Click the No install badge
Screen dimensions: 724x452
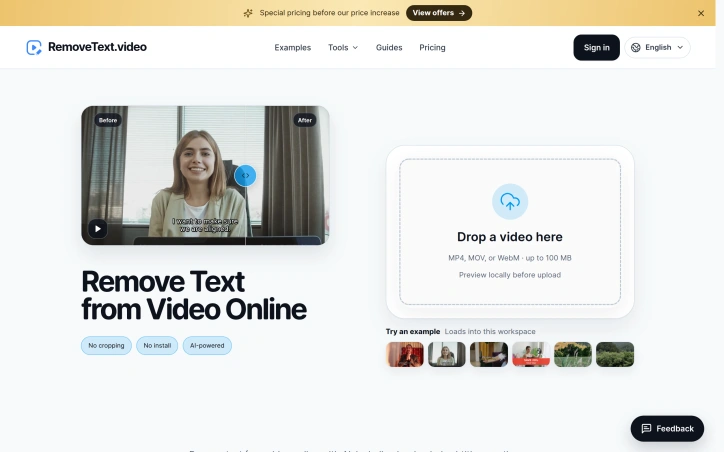[x=157, y=345]
